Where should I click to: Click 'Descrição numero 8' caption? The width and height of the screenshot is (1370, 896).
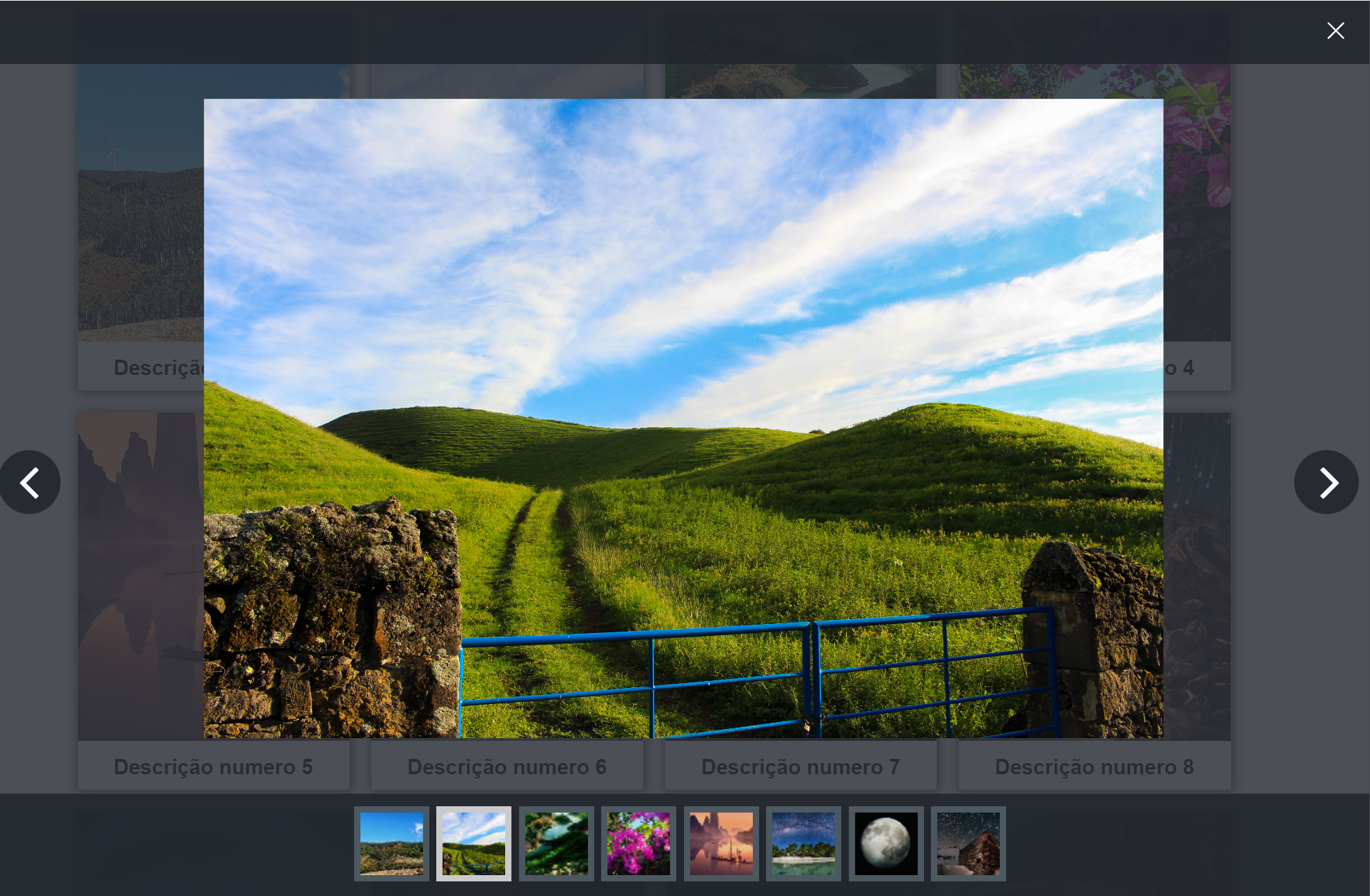[x=1094, y=767]
